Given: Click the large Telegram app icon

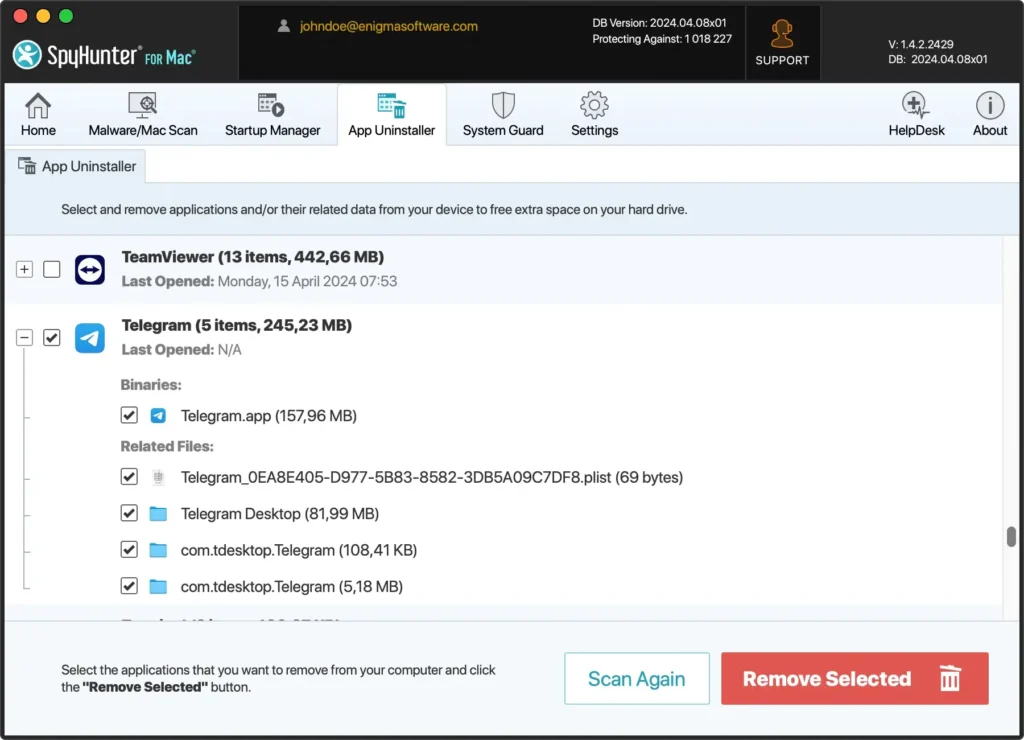Looking at the screenshot, I should pyautogui.click(x=89, y=338).
